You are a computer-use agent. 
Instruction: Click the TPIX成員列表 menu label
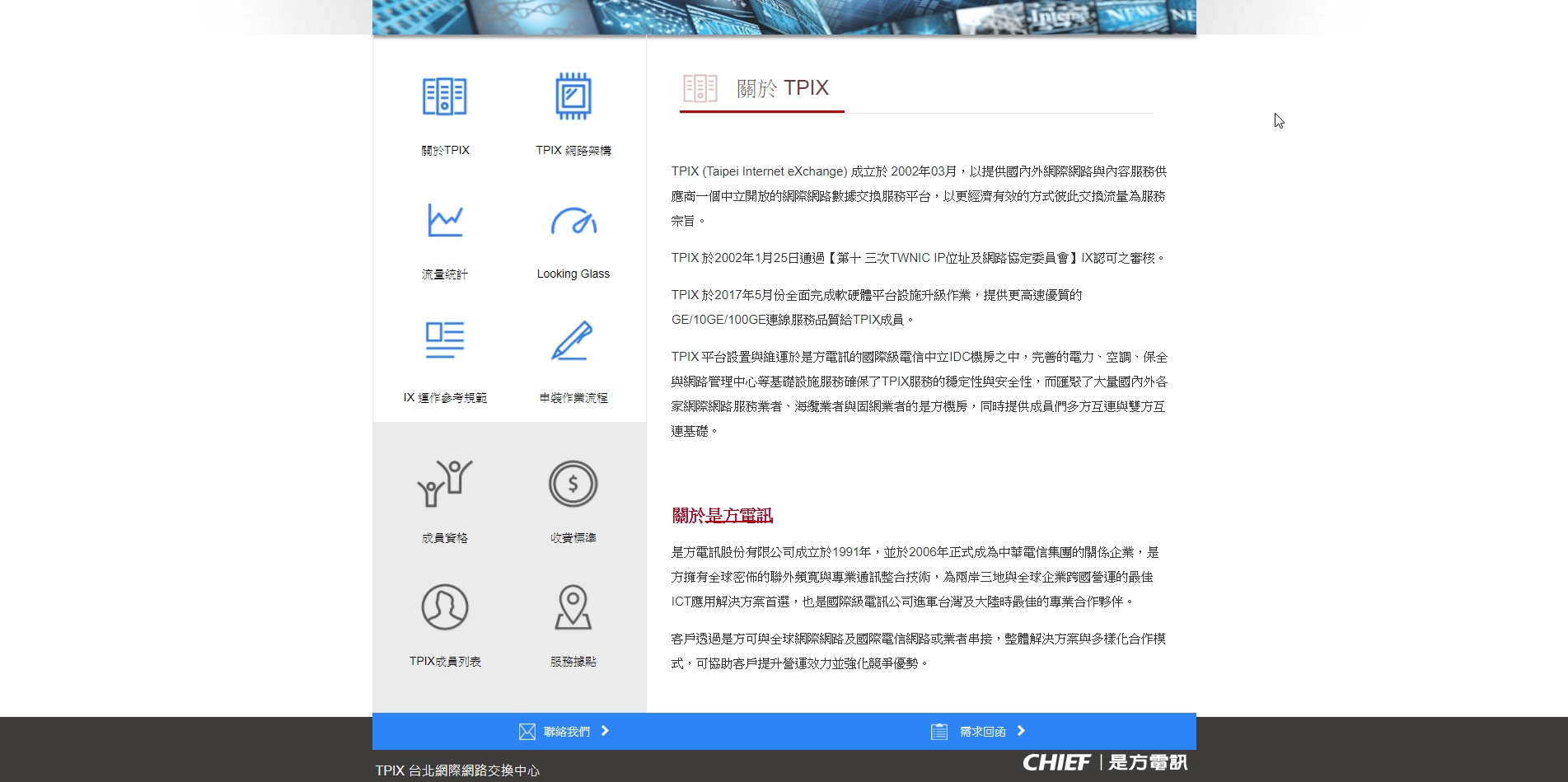click(x=445, y=662)
